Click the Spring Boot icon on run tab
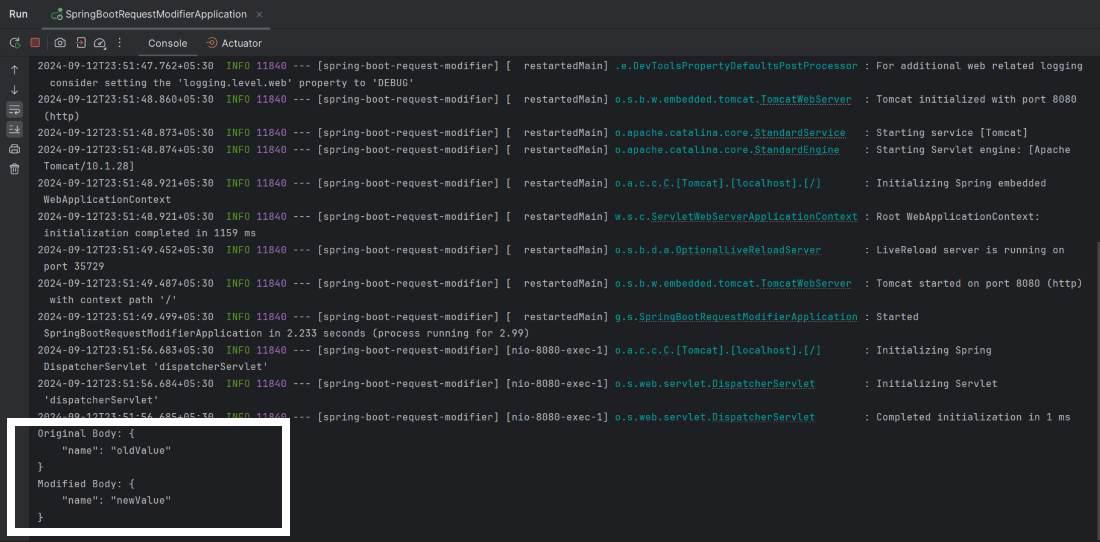The image size is (1100, 542). pyautogui.click(x=57, y=14)
